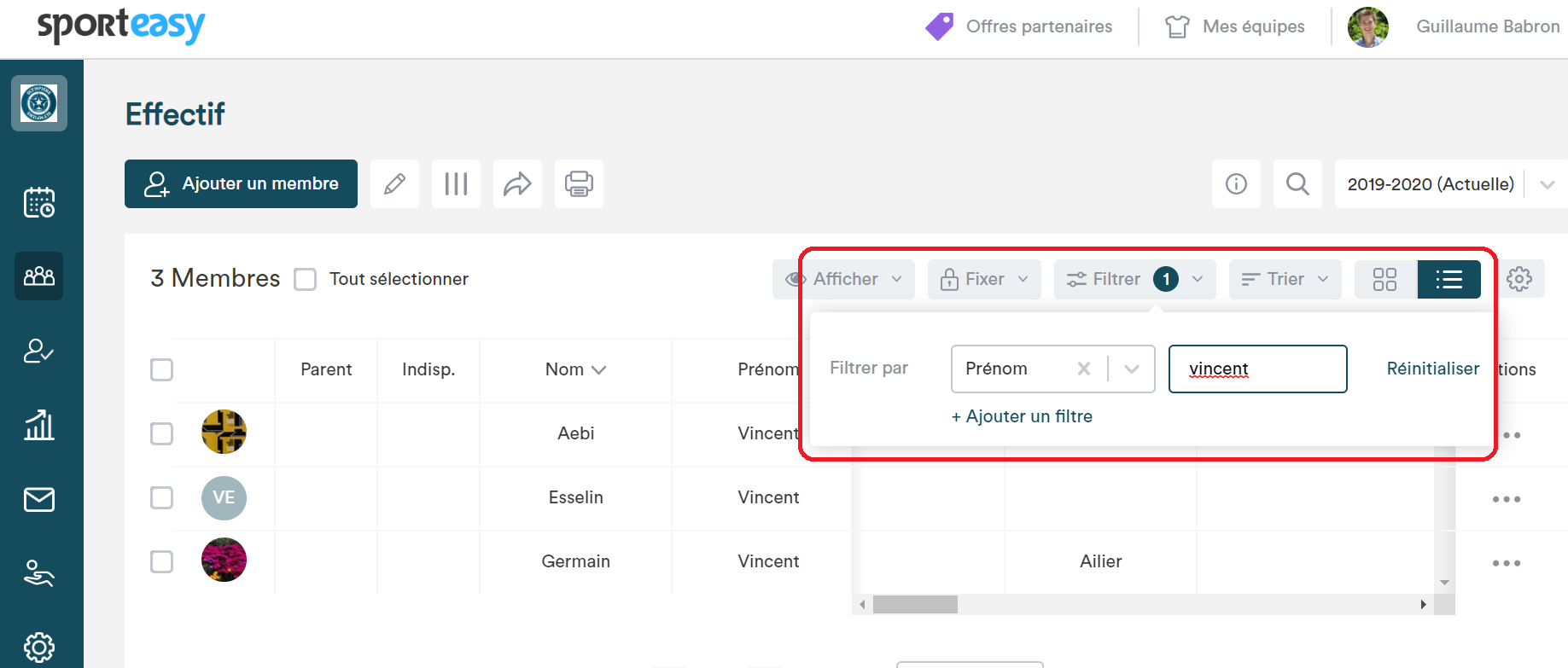
Task: Open the 2019-2020 season dropdown
Action: click(x=1451, y=183)
